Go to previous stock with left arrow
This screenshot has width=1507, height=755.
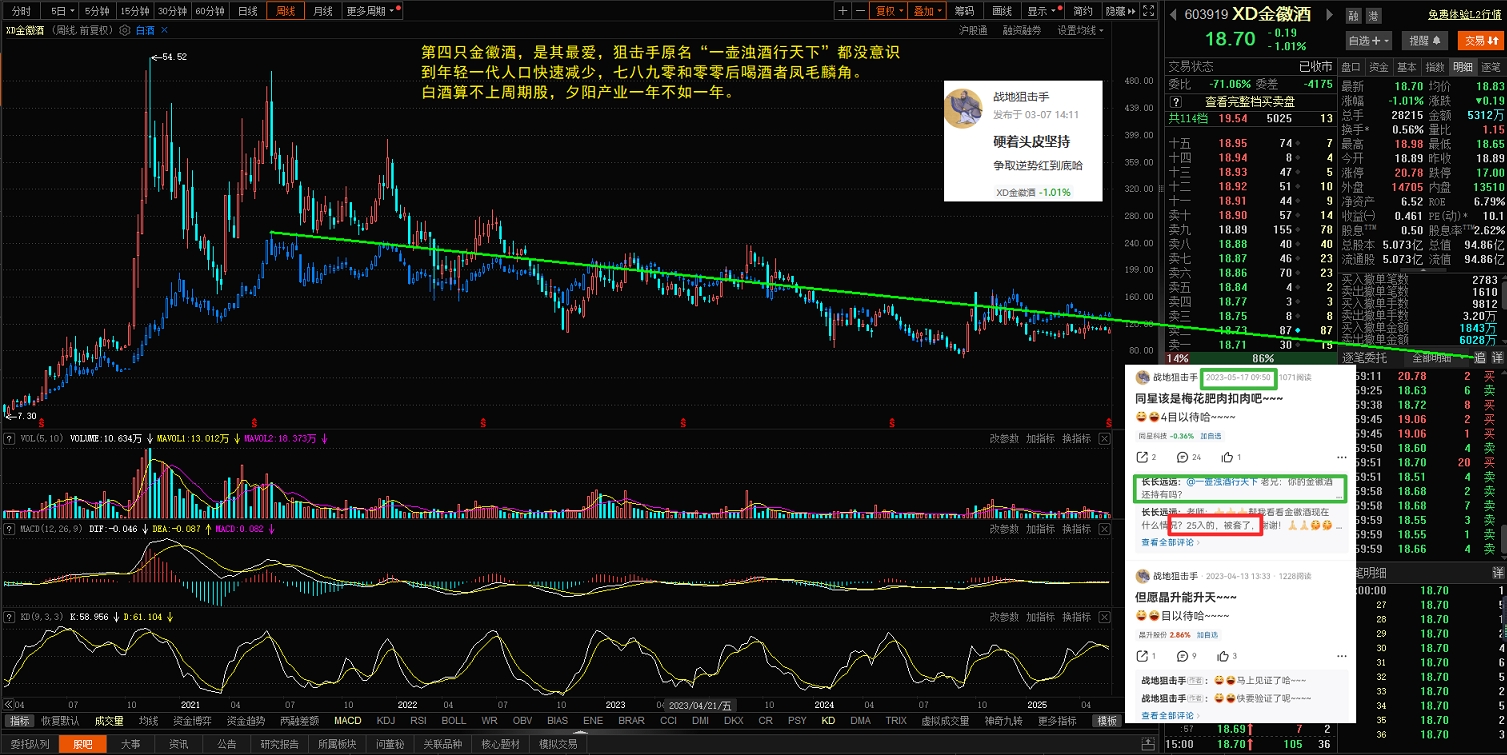coord(1172,15)
